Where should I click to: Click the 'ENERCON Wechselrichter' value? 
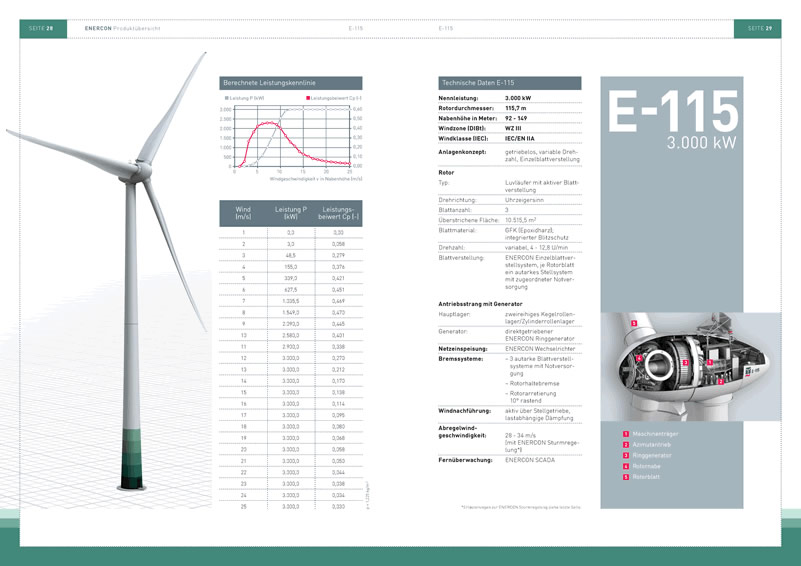point(540,348)
